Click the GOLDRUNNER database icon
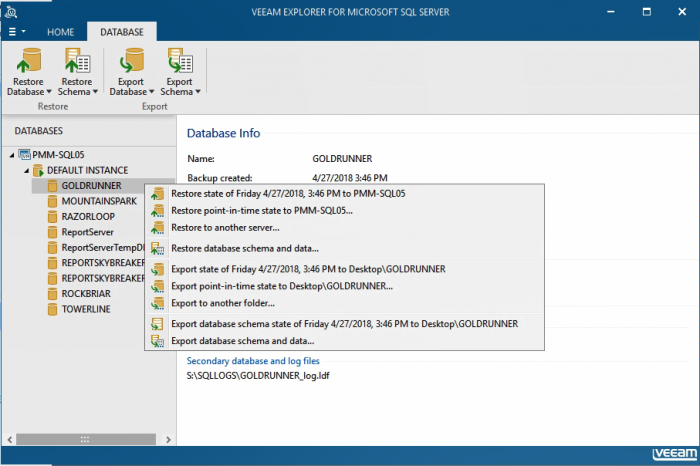Image resolution: width=700 pixels, height=466 pixels. [x=52, y=186]
